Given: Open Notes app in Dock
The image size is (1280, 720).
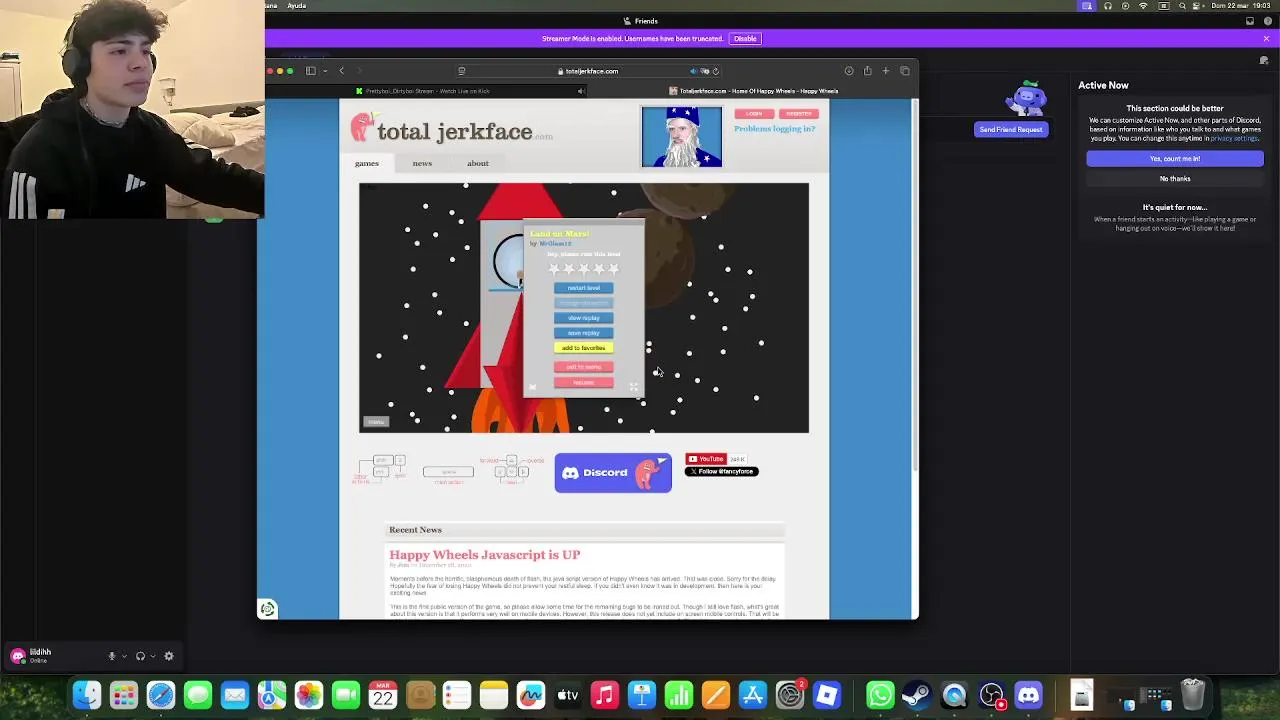Looking at the screenshot, I should tap(494, 695).
